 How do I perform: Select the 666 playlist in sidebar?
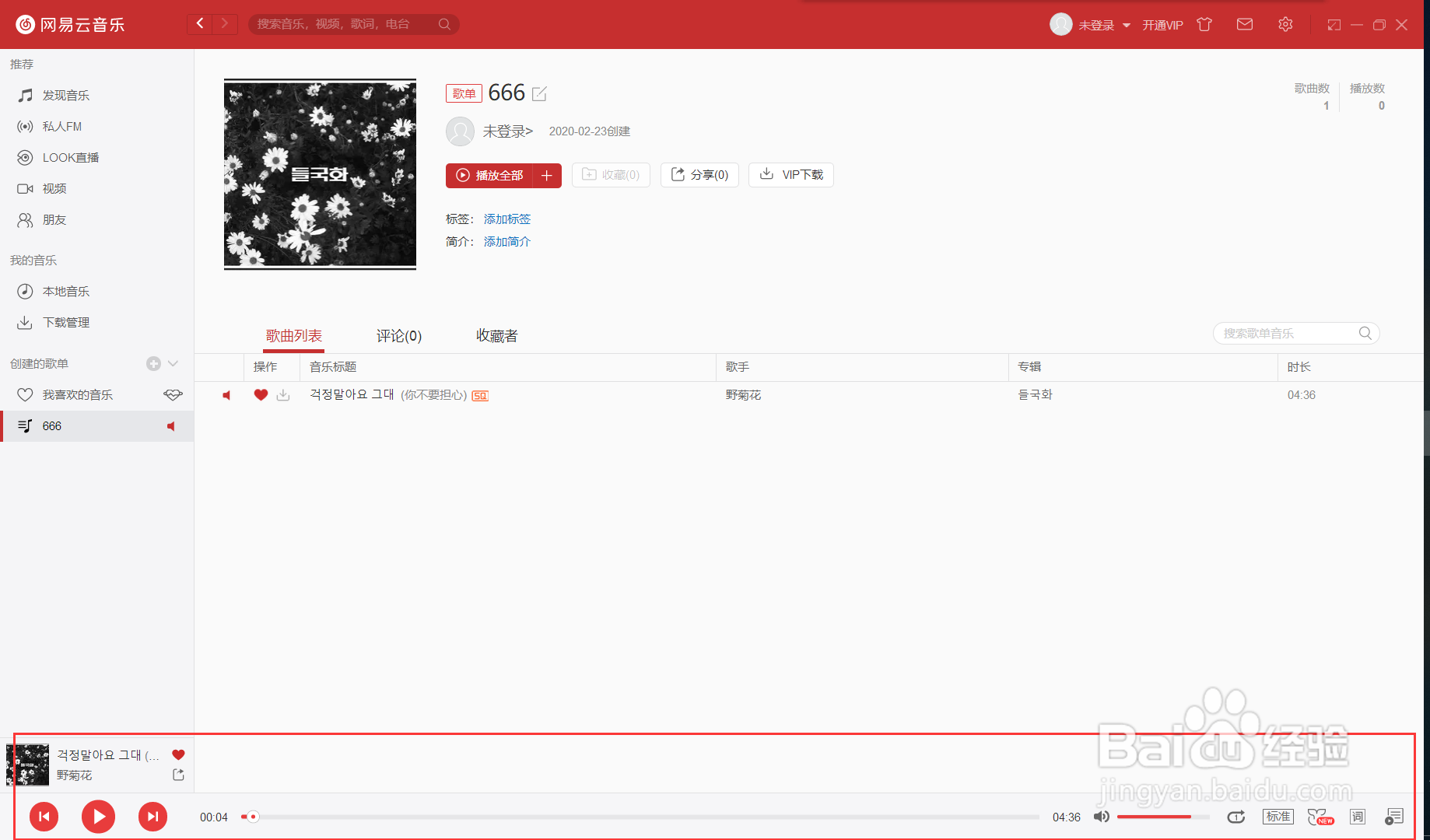pyautogui.click(x=96, y=426)
